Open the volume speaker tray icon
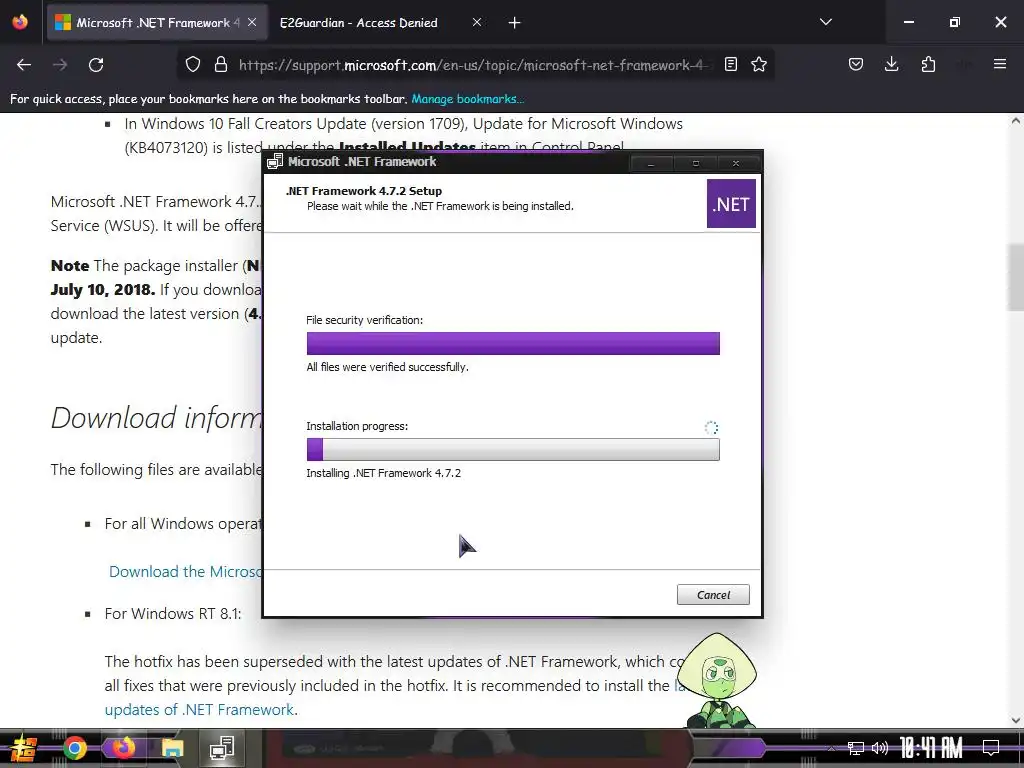1024x768 pixels. tap(880, 748)
